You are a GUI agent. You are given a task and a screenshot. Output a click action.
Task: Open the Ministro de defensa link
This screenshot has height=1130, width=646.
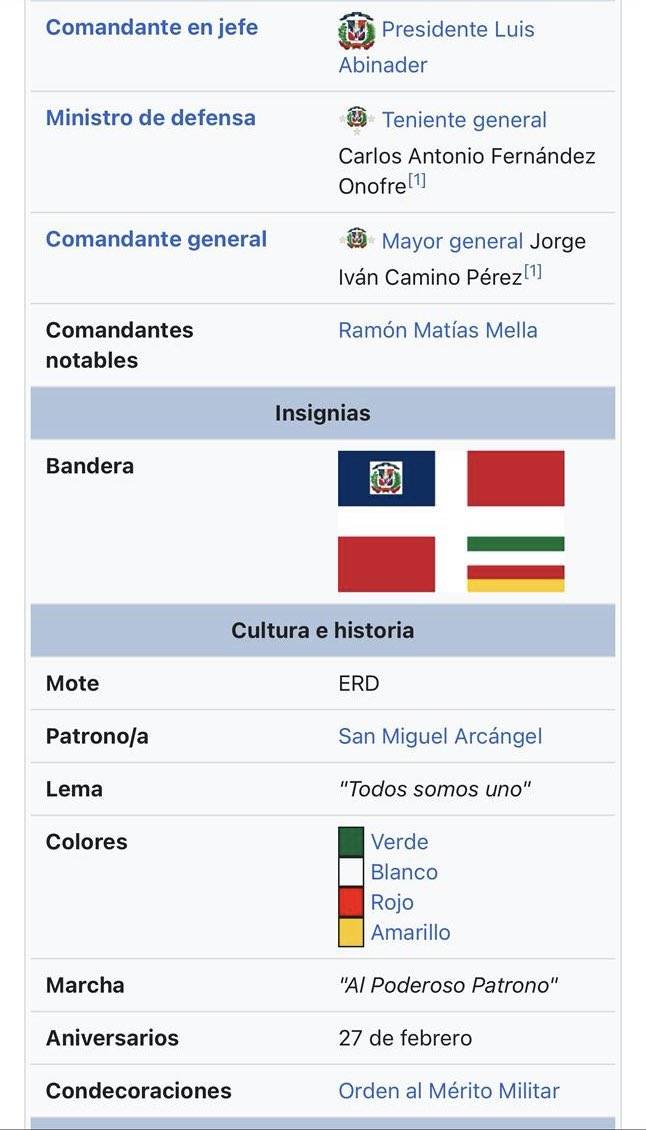pos(151,117)
